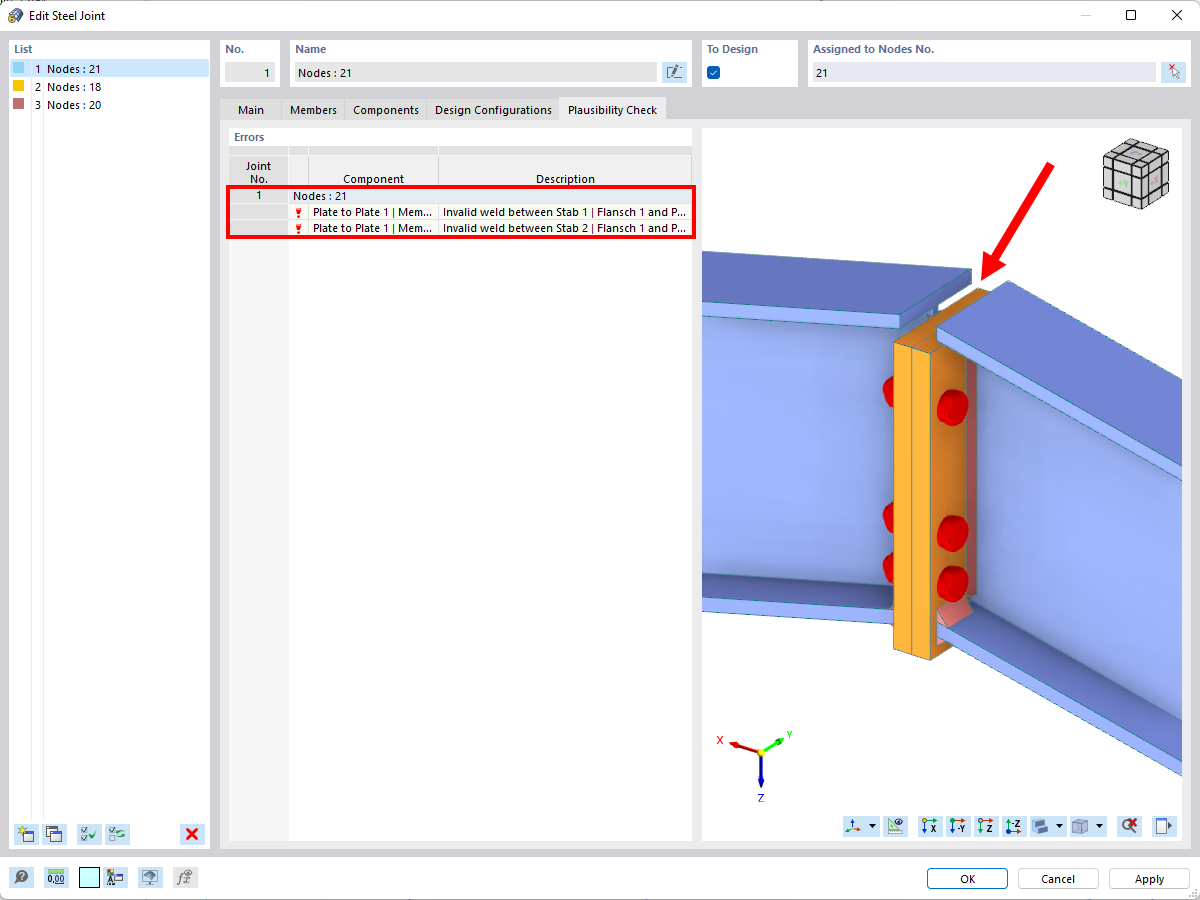The width and height of the screenshot is (1200, 900).
Task: Click joint number 1 cell in errors
Action: (x=258, y=196)
